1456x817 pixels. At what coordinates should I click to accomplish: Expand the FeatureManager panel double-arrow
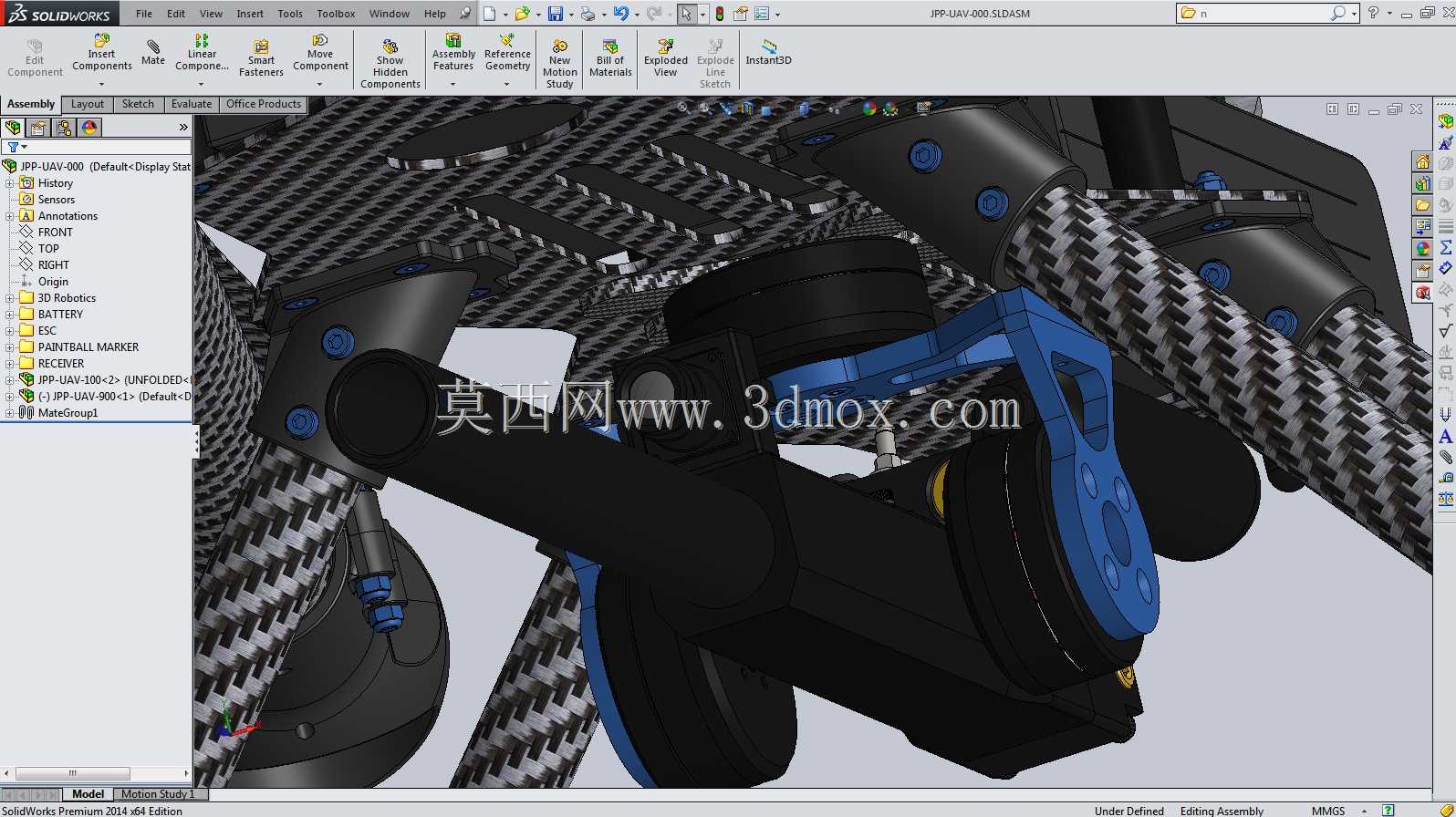tap(183, 128)
